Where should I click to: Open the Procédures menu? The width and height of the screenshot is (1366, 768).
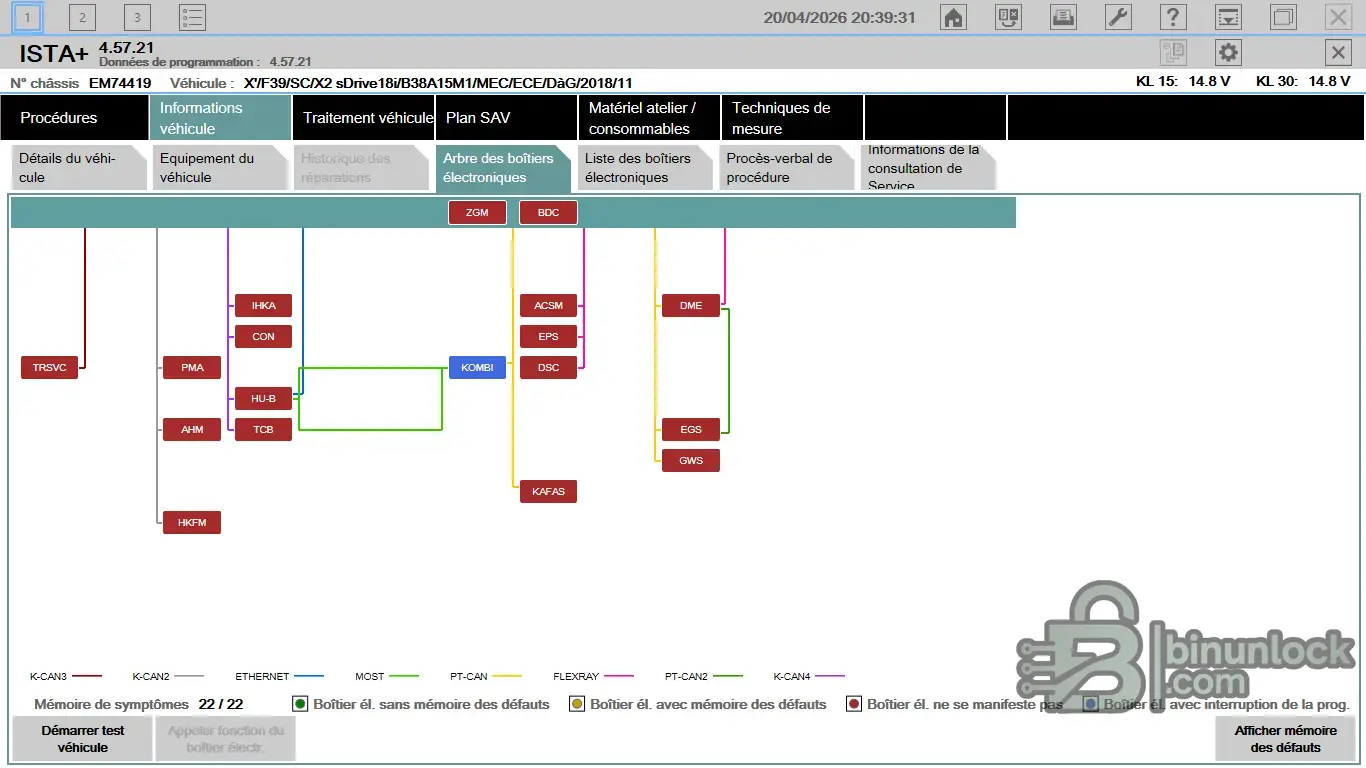pos(74,118)
